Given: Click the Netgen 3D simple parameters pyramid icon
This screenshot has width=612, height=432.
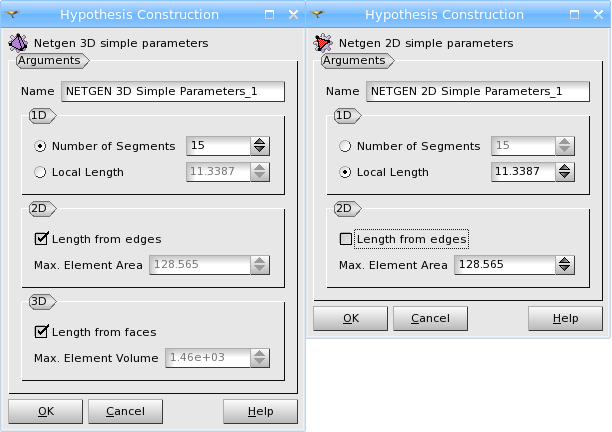Looking at the screenshot, I should (18, 43).
